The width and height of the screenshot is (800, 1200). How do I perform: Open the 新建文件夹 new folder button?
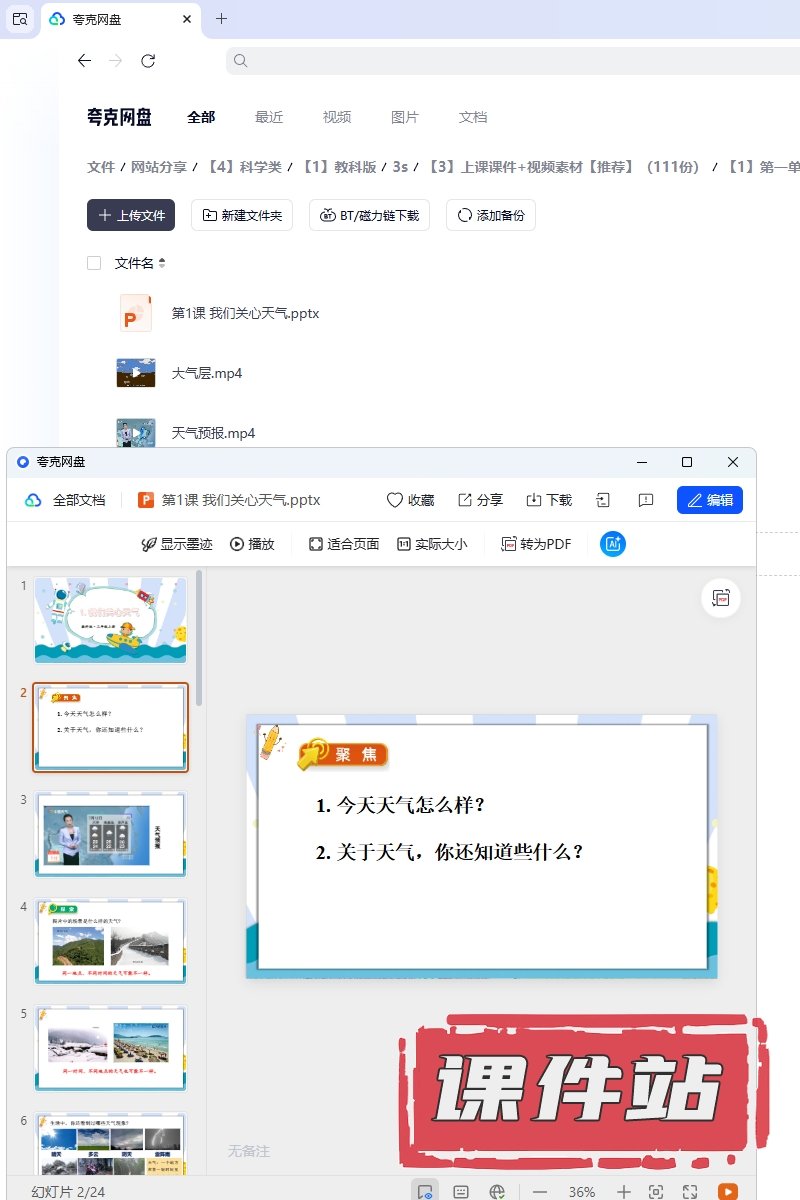tap(242, 215)
